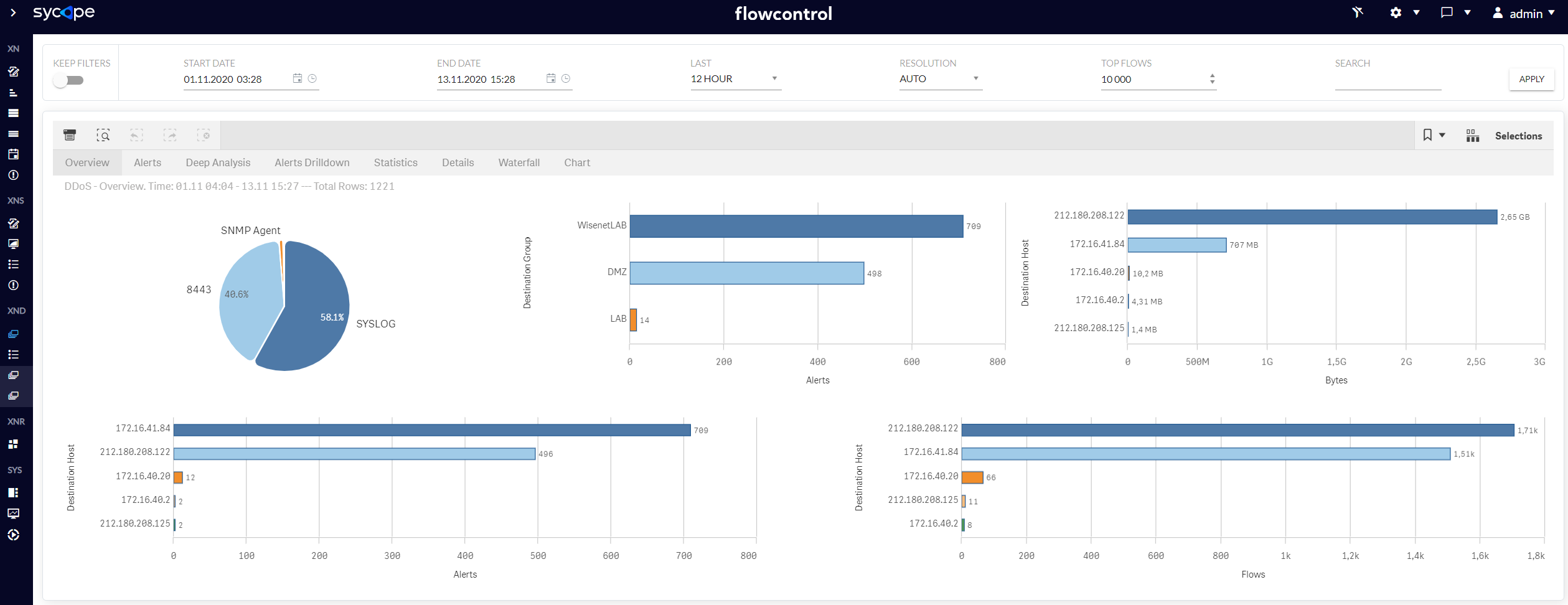
Task: Open the monitor icon under XNS section
Action: [13, 244]
